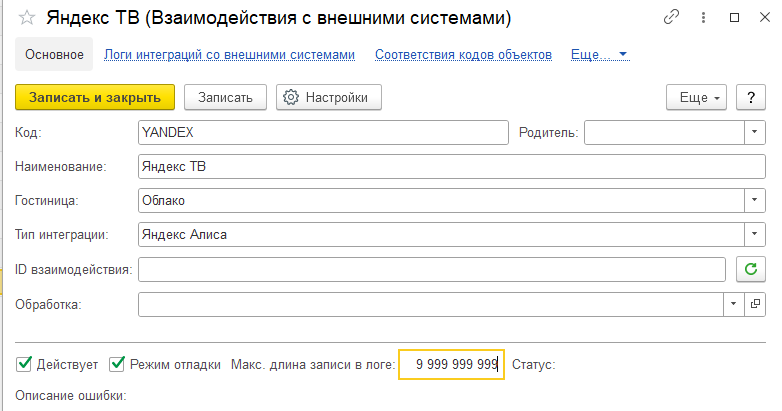Expand the Обработка dropdown arrow
Viewport: 782px width, 411px height.
(735, 303)
